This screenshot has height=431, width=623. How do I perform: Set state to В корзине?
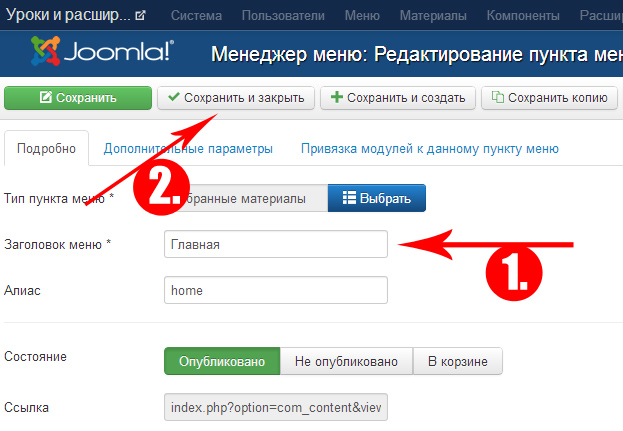(x=458, y=361)
